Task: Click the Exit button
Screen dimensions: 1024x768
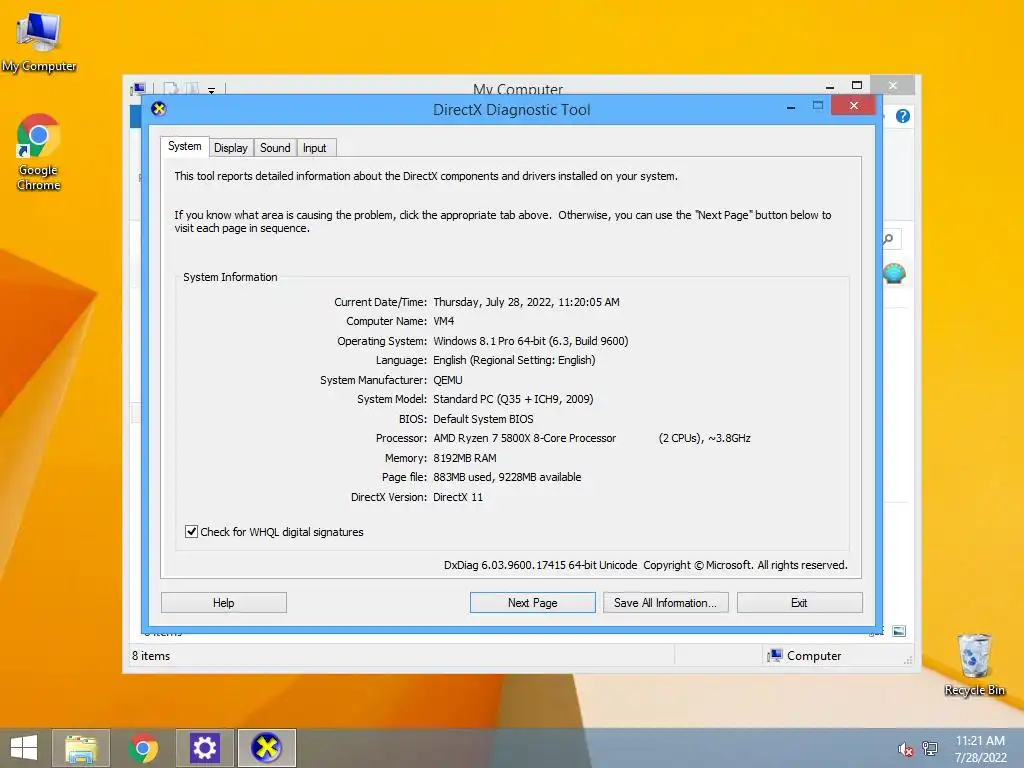Action: 799,603
